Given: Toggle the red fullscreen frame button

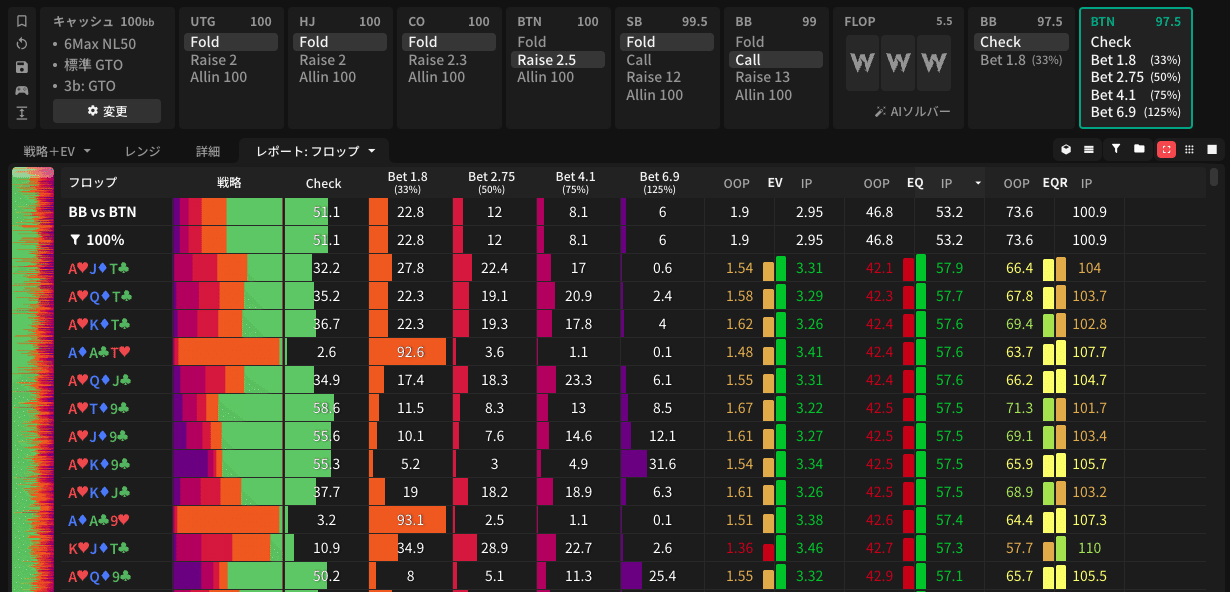Looking at the screenshot, I should pyautogui.click(x=1165, y=149).
